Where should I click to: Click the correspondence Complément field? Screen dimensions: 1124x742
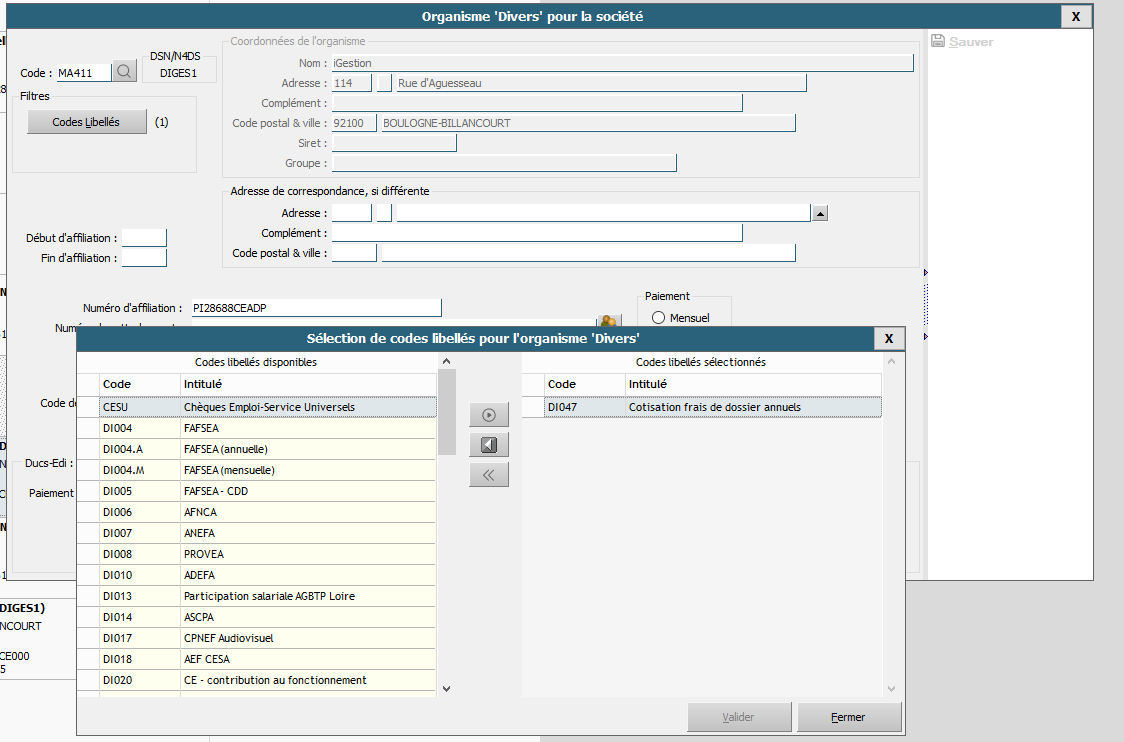pos(537,233)
